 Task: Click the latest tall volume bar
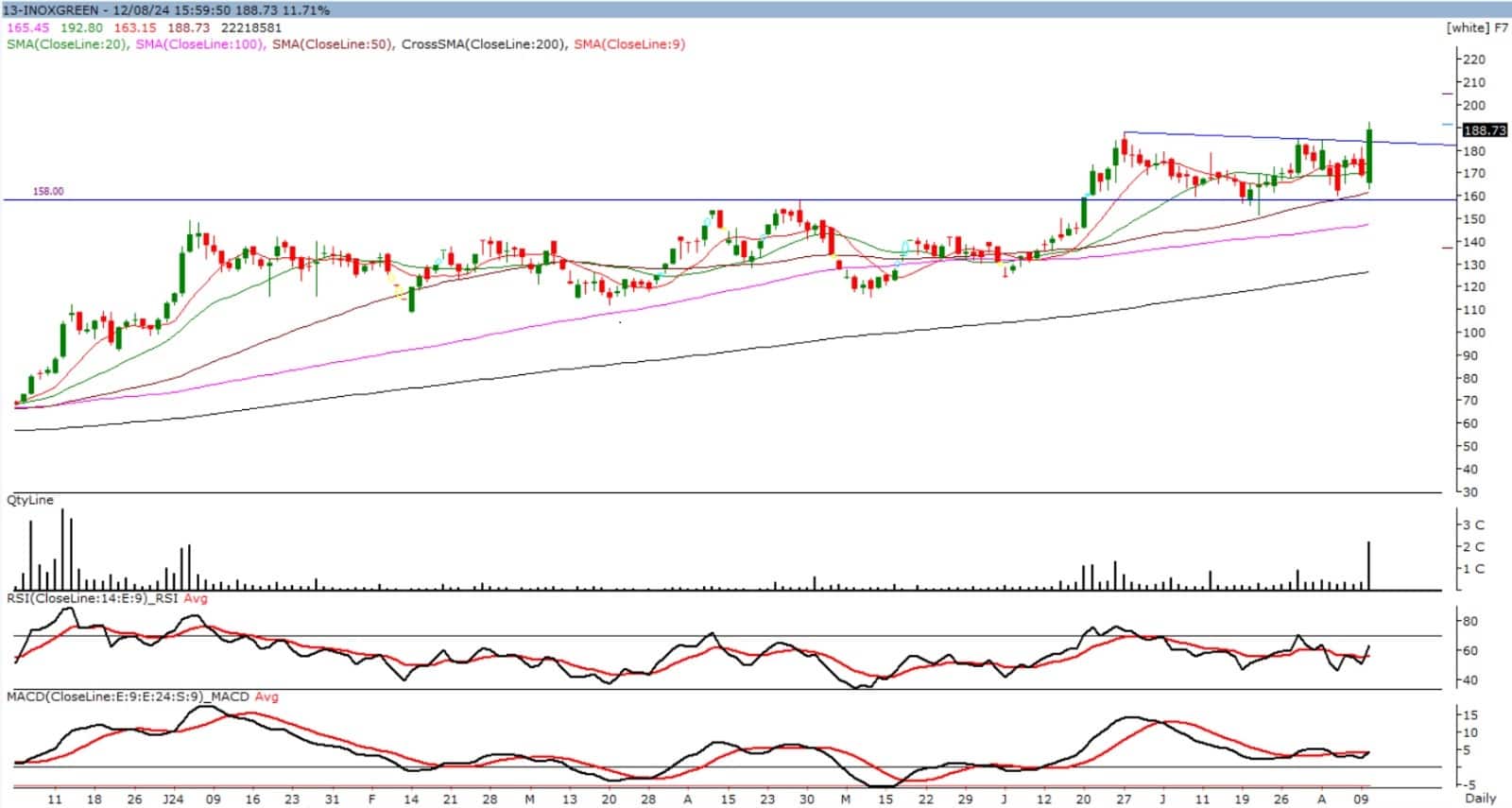1368,565
